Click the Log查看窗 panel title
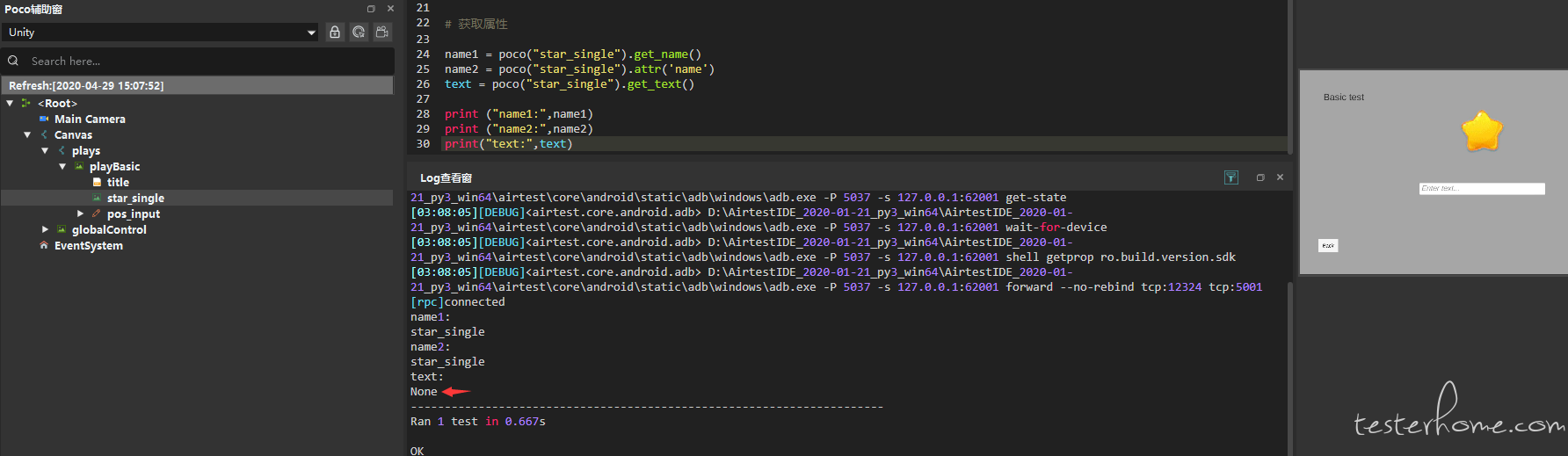This screenshot has width=1568, height=456. pyautogui.click(x=446, y=177)
